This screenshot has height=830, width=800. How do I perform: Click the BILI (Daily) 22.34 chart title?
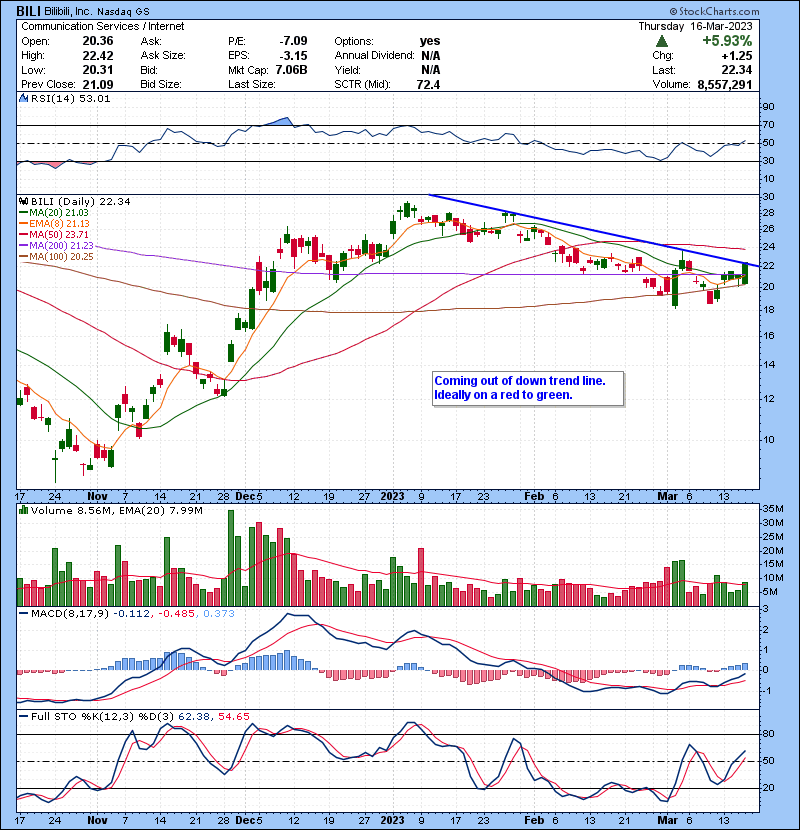pyautogui.click(x=80, y=202)
